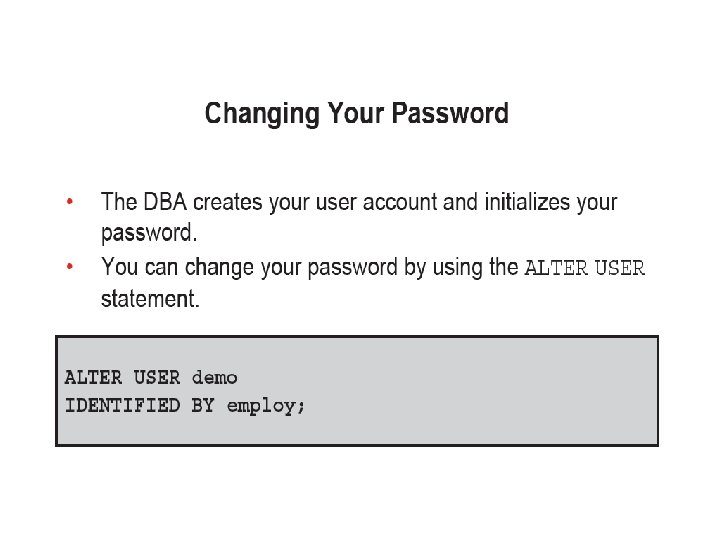The image size is (720, 540).
Task: Click the word change in second bullet
Action: [219, 268]
